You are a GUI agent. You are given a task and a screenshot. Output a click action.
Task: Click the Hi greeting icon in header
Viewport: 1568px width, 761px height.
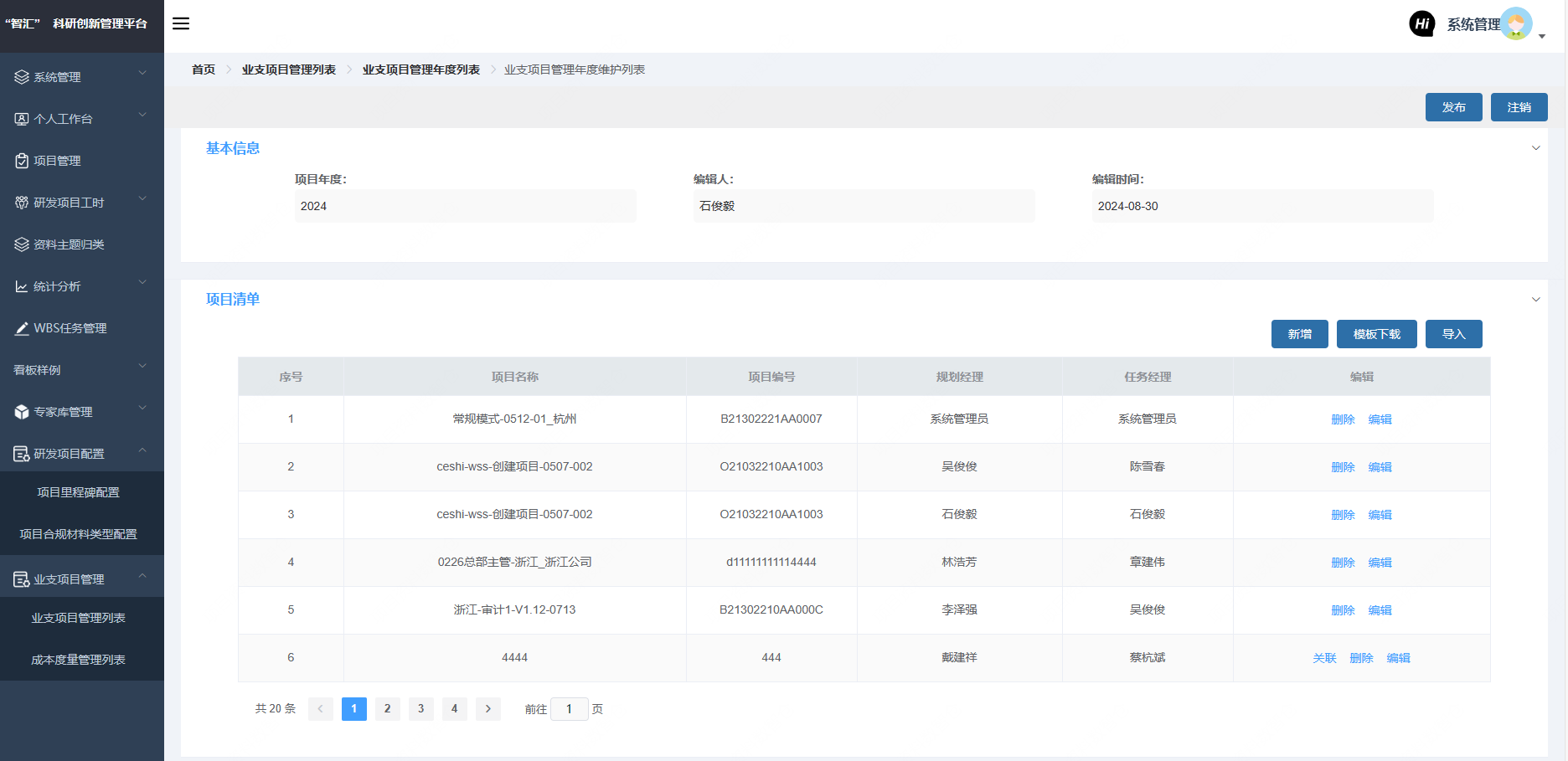click(x=1421, y=24)
